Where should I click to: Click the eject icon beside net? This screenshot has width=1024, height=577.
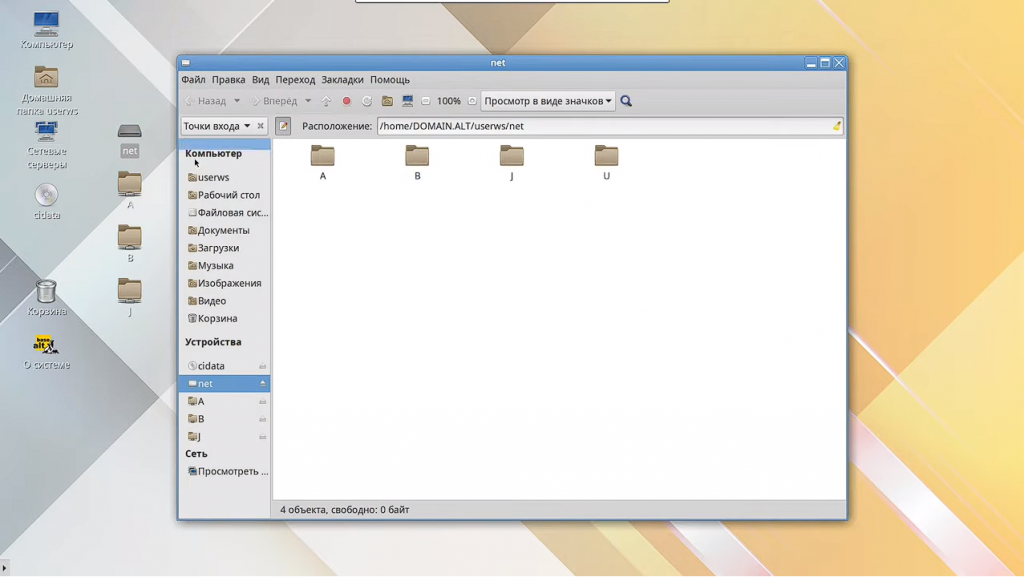[x=263, y=384]
